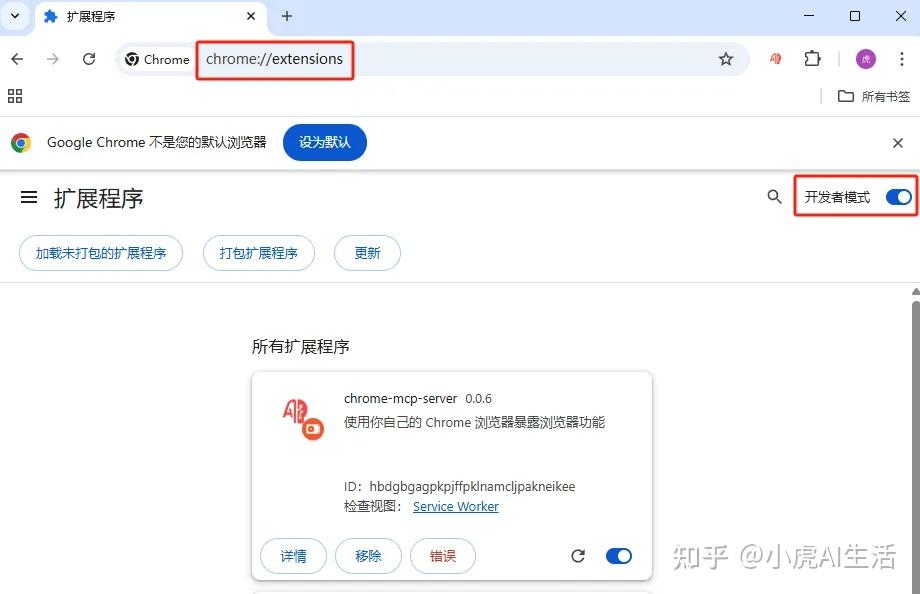920x594 pixels.
Task: Click the back navigation arrow
Action: 16,59
